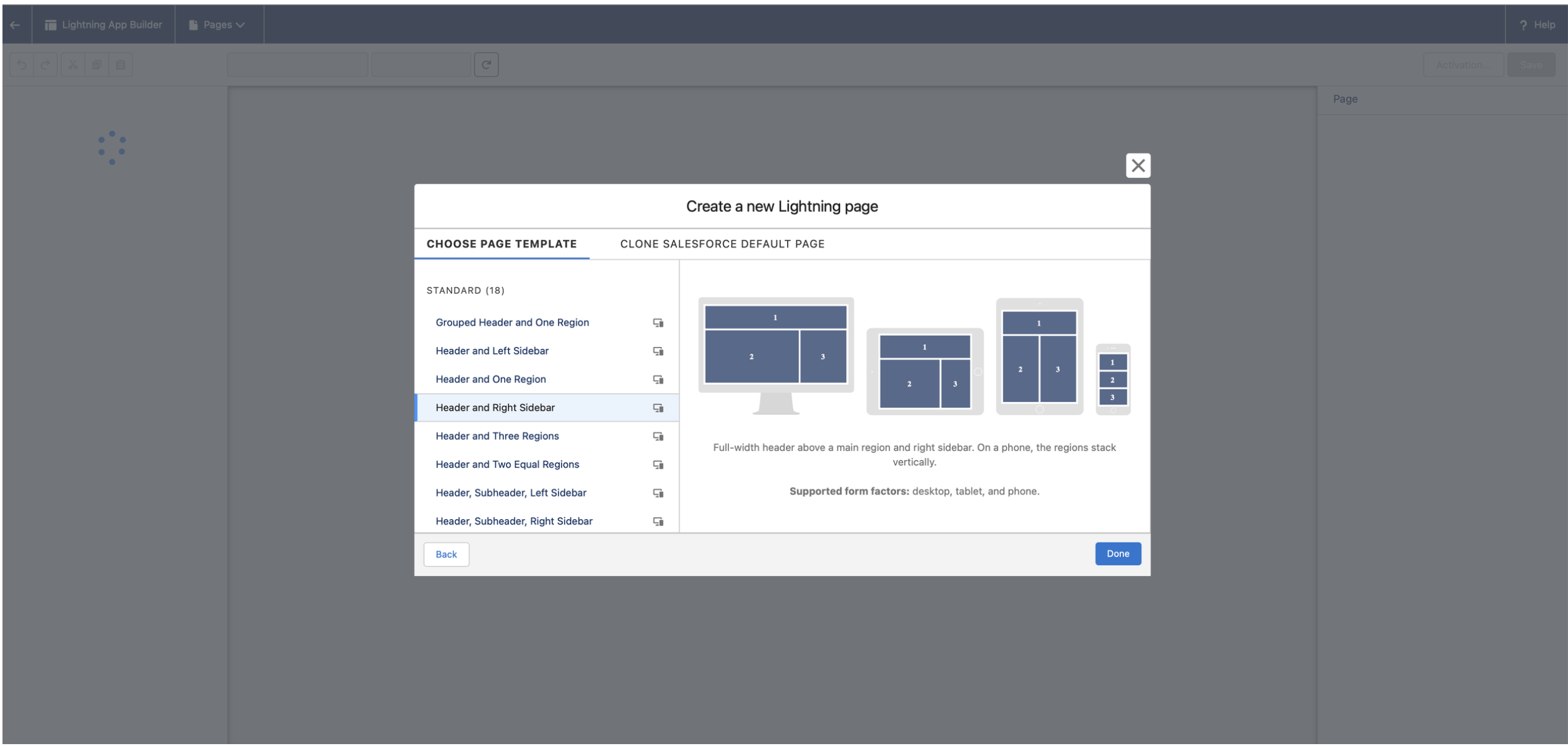The height and width of the screenshot is (746, 1568).
Task: Click the Page label in right panel
Action: click(x=1344, y=99)
